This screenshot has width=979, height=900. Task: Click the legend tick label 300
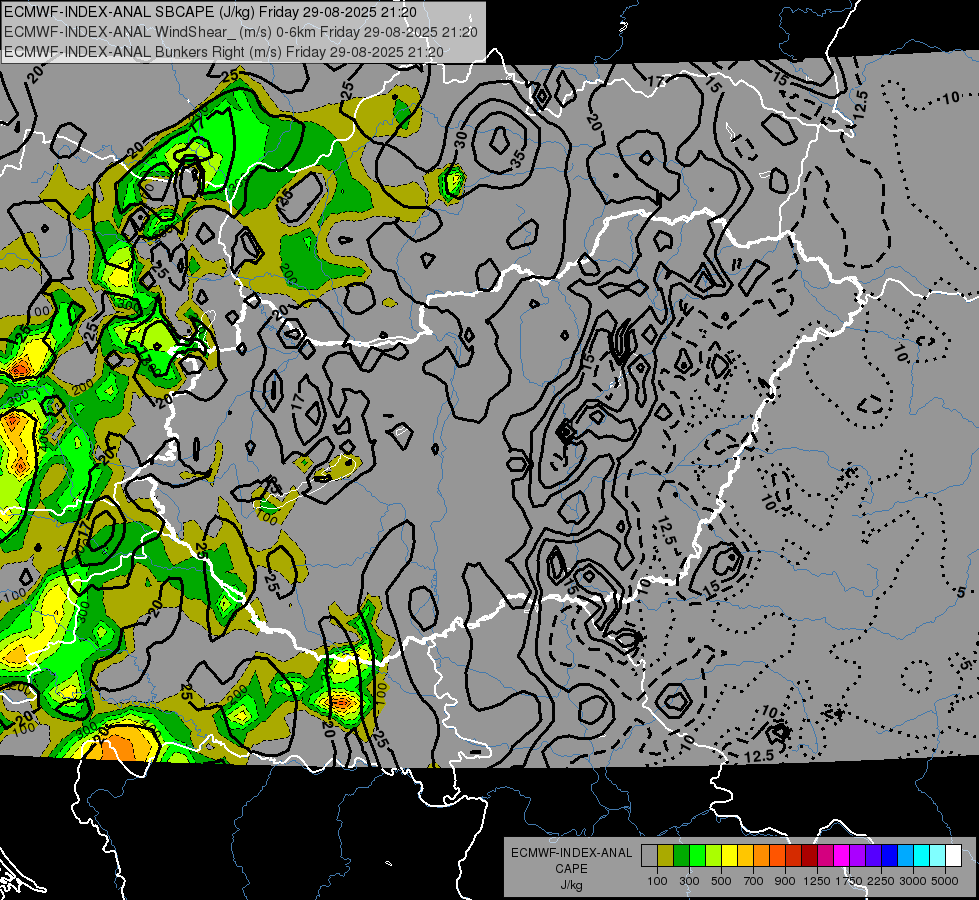coord(689,881)
